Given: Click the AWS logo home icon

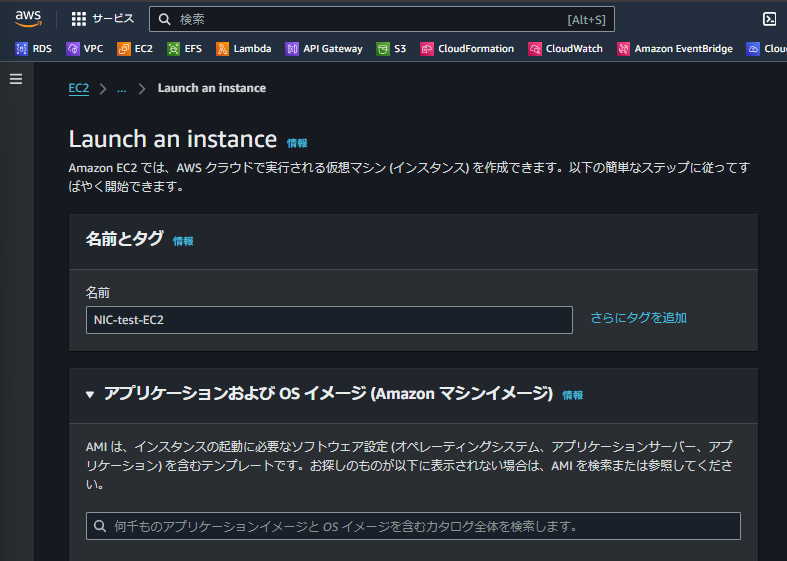Looking at the screenshot, I should (x=28, y=19).
